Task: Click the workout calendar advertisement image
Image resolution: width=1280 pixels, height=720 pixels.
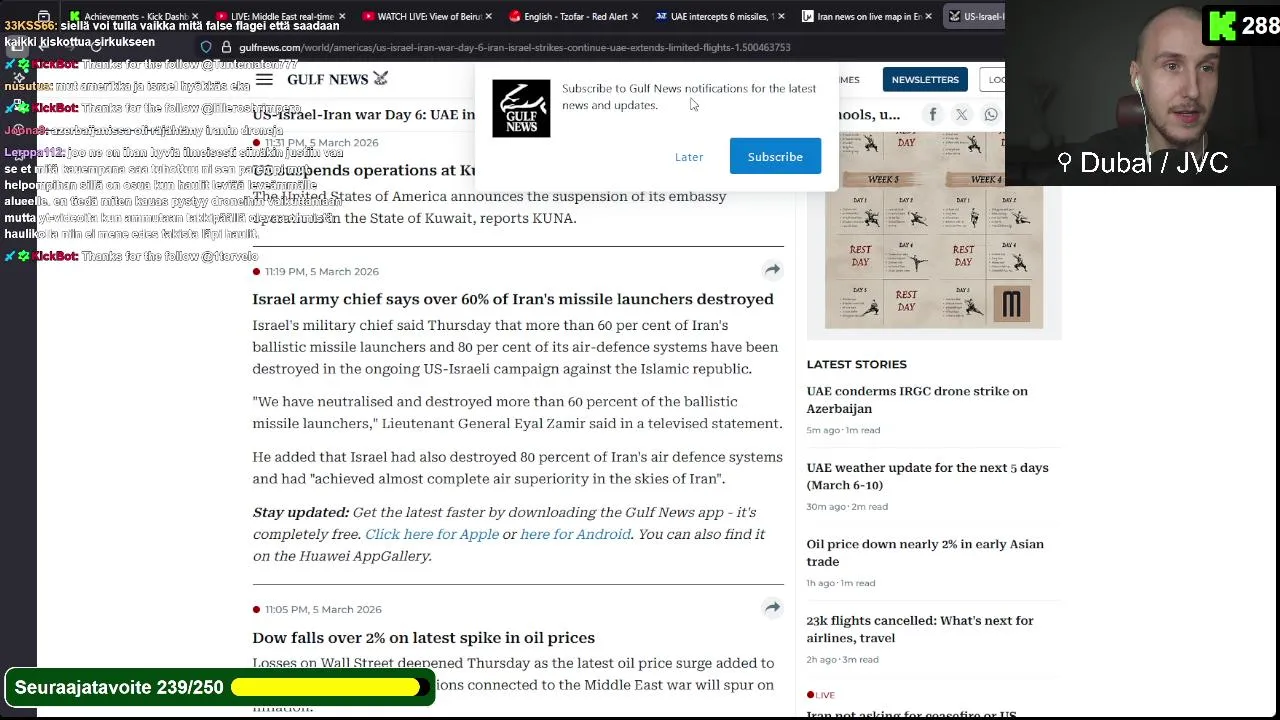Action: point(934,230)
